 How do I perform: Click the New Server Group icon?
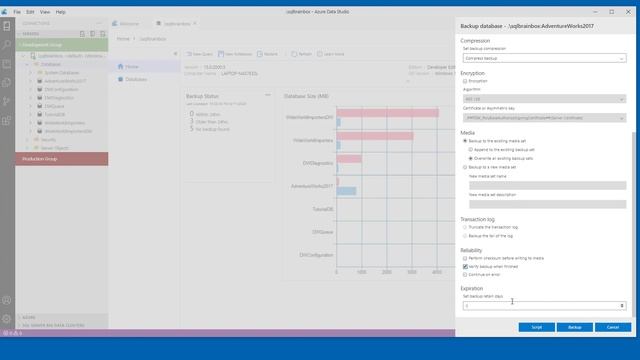pos(93,34)
